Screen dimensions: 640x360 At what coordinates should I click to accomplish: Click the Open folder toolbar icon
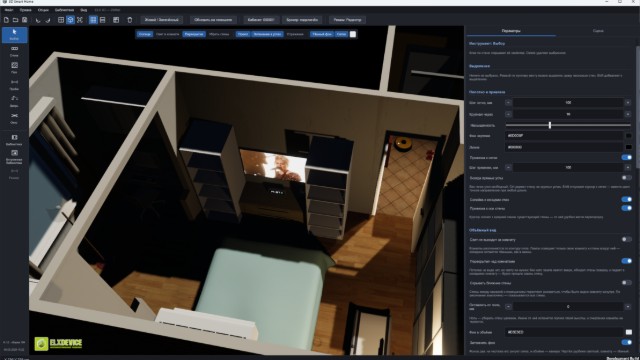pos(15,20)
